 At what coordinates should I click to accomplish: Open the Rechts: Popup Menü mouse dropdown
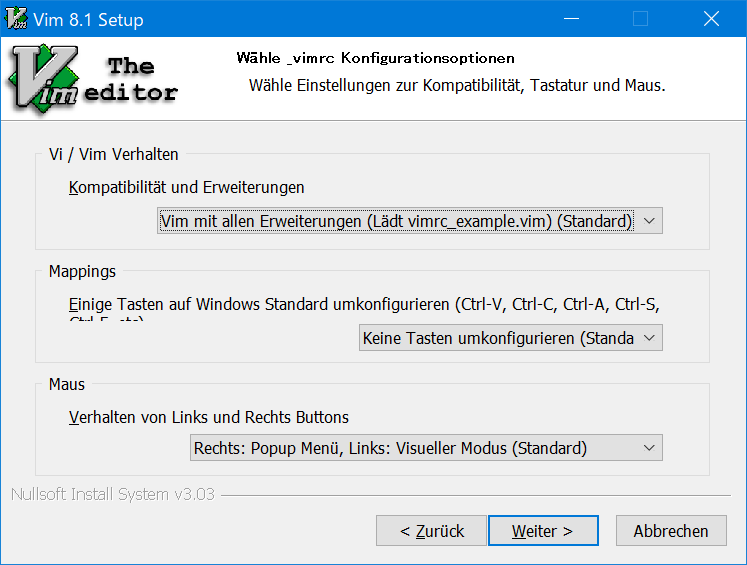tap(426, 448)
